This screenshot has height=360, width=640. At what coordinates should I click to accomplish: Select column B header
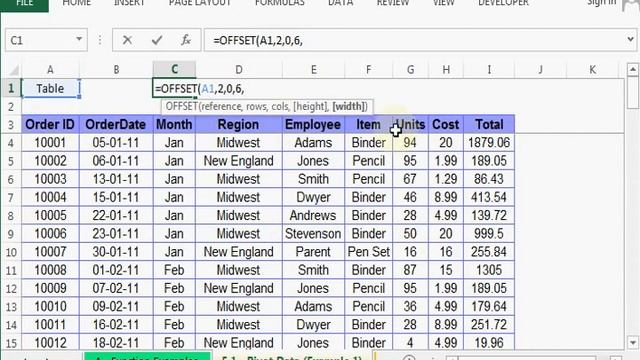(116, 70)
